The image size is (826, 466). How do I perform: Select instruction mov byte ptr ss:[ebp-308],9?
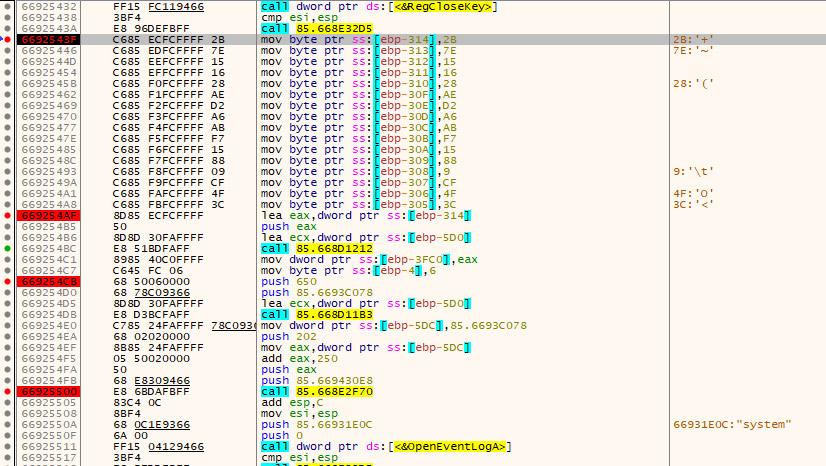coord(356,172)
